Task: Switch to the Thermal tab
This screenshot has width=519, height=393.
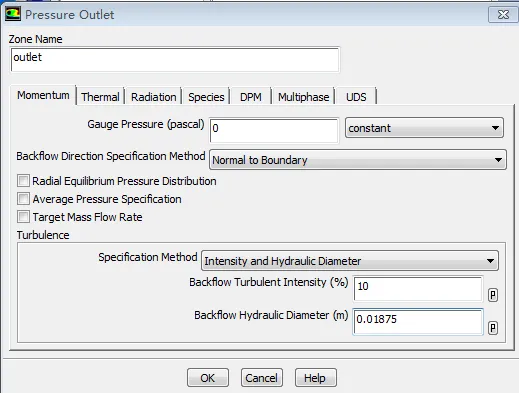Action: click(x=100, y=97)
